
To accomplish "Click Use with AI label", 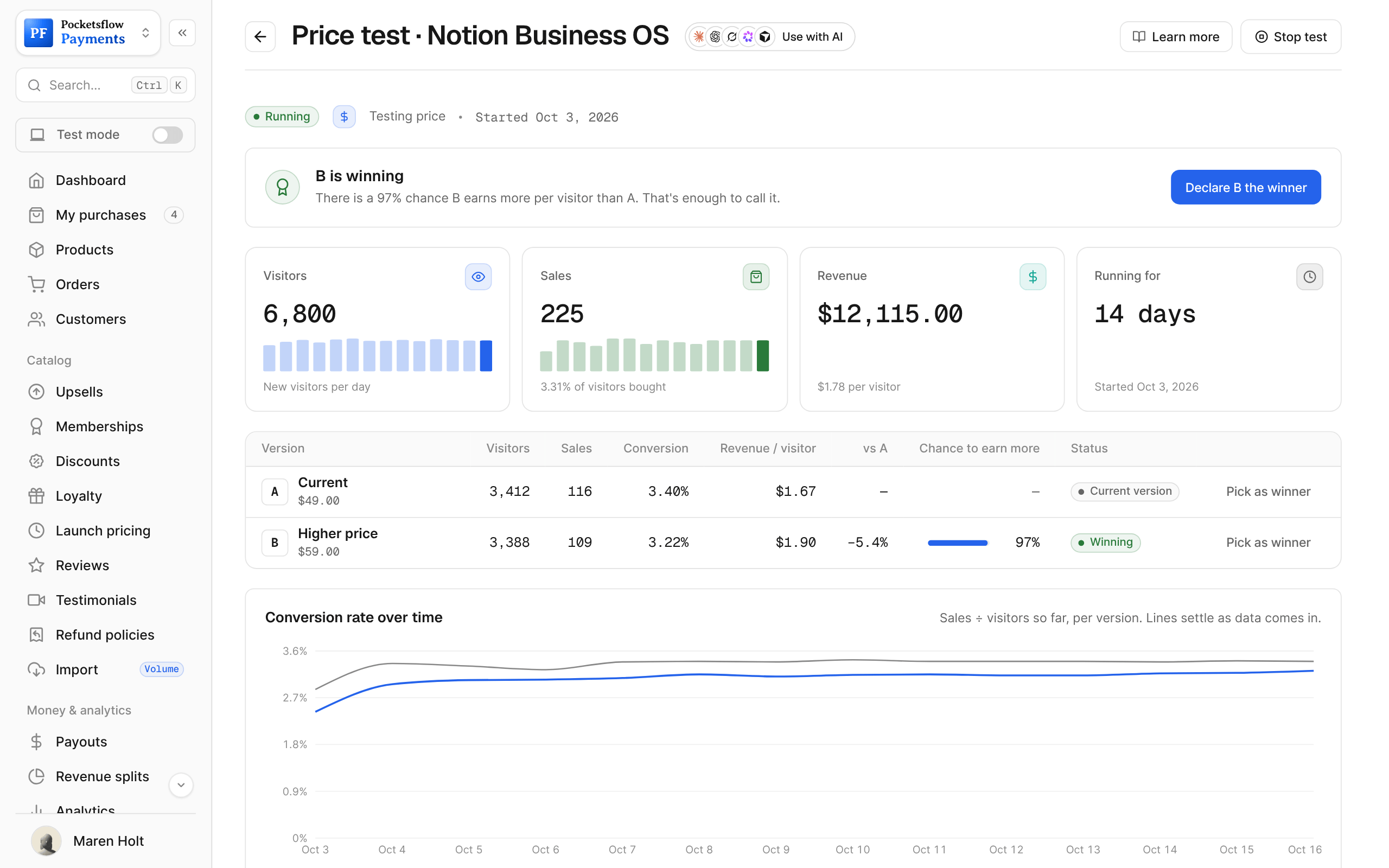I will point(812,37).
